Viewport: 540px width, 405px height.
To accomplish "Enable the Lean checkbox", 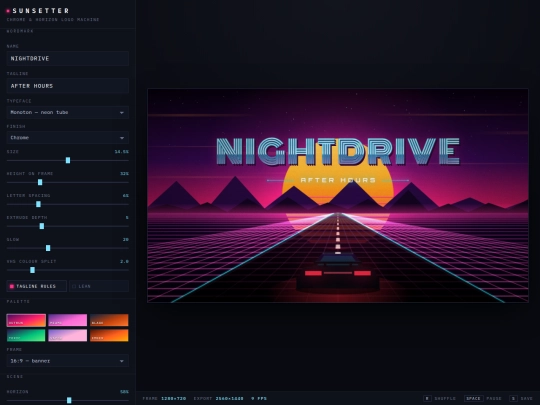I will (x=99, y=286).
